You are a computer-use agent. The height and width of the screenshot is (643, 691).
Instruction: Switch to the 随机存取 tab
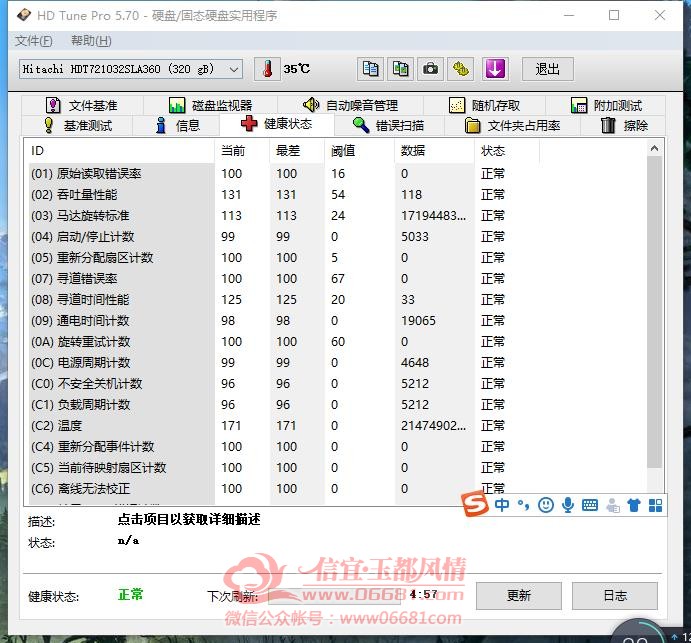(484, 105)
